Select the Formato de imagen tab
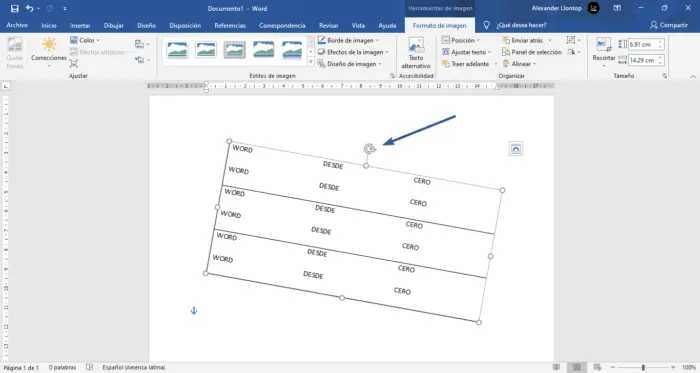Screen dimensions: 700x373 (x=439, y=25)
